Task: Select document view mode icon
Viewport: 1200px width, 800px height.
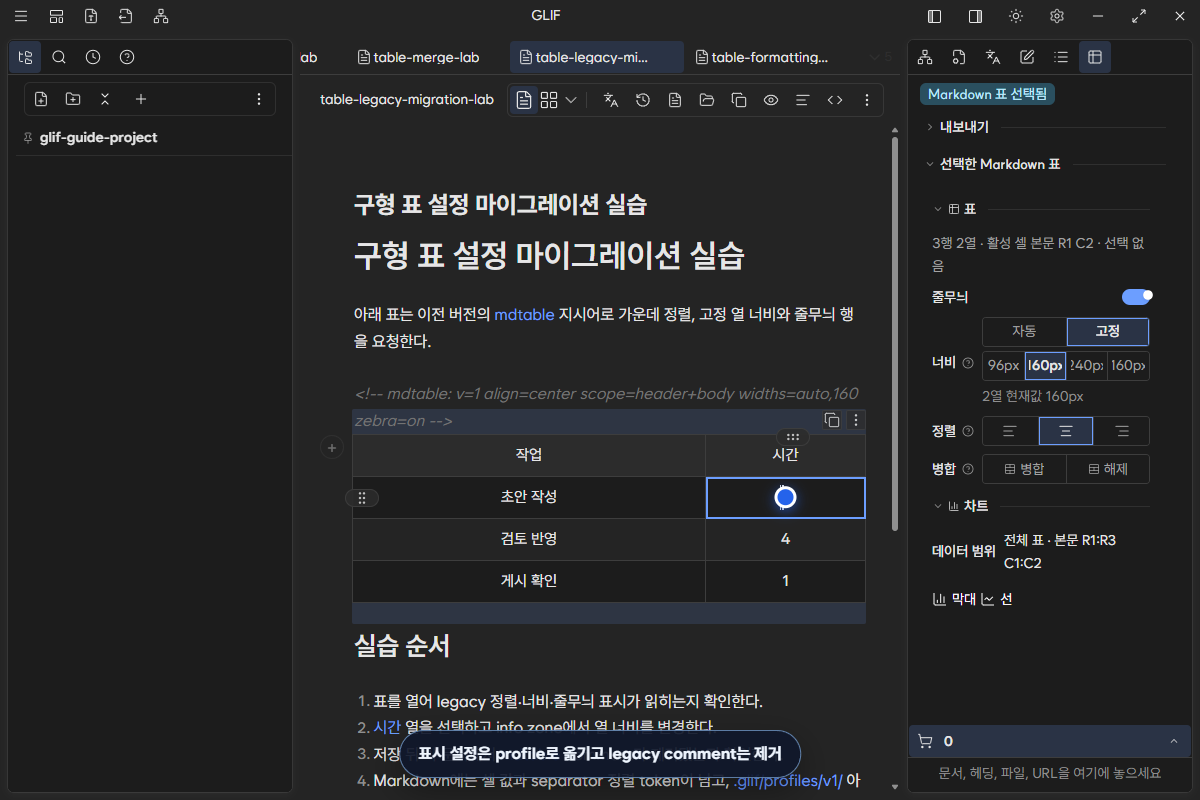Action: (524, 100)
